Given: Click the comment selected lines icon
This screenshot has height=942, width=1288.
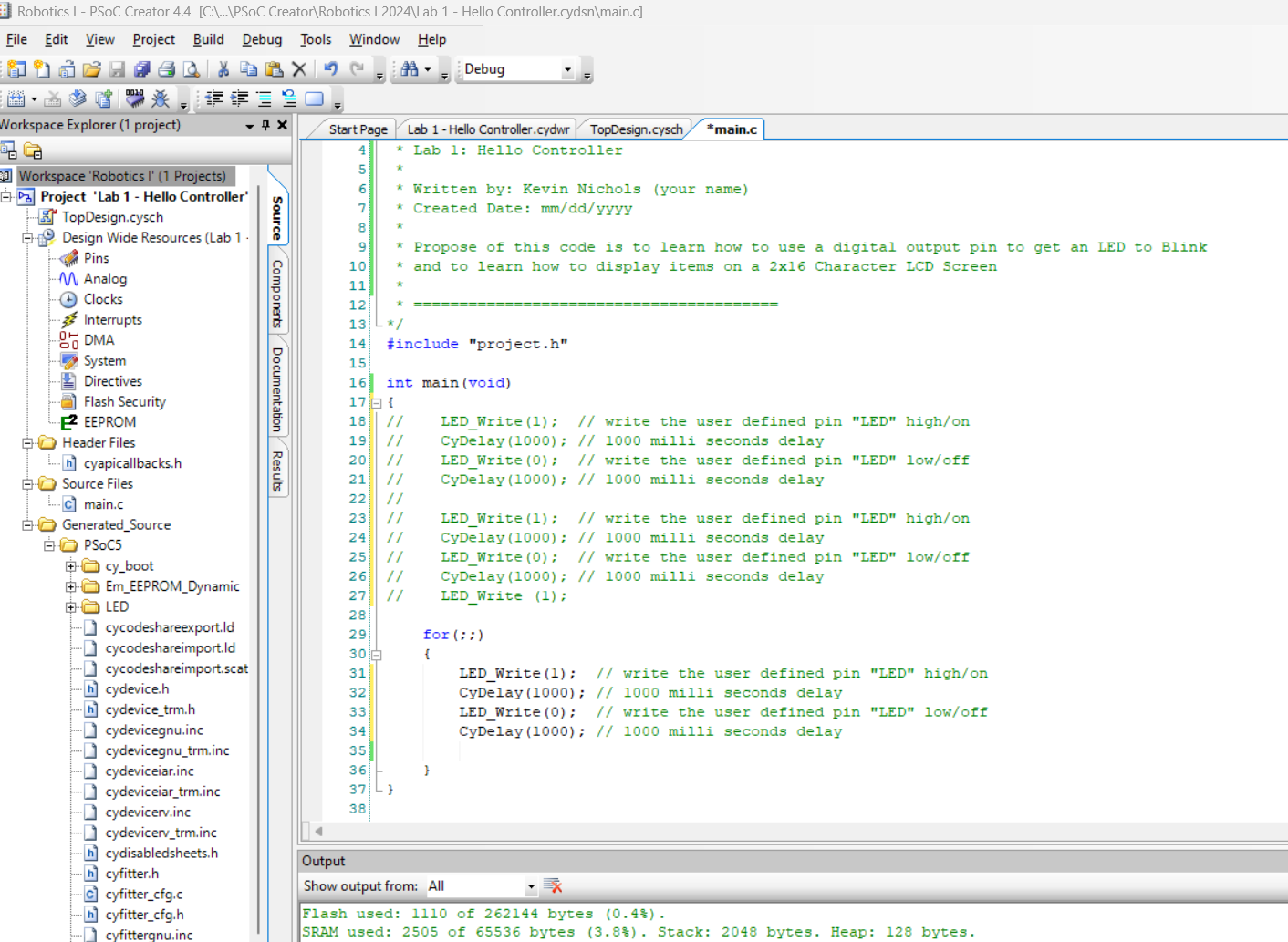Looking at the screenshot, I should coord(264,98).
